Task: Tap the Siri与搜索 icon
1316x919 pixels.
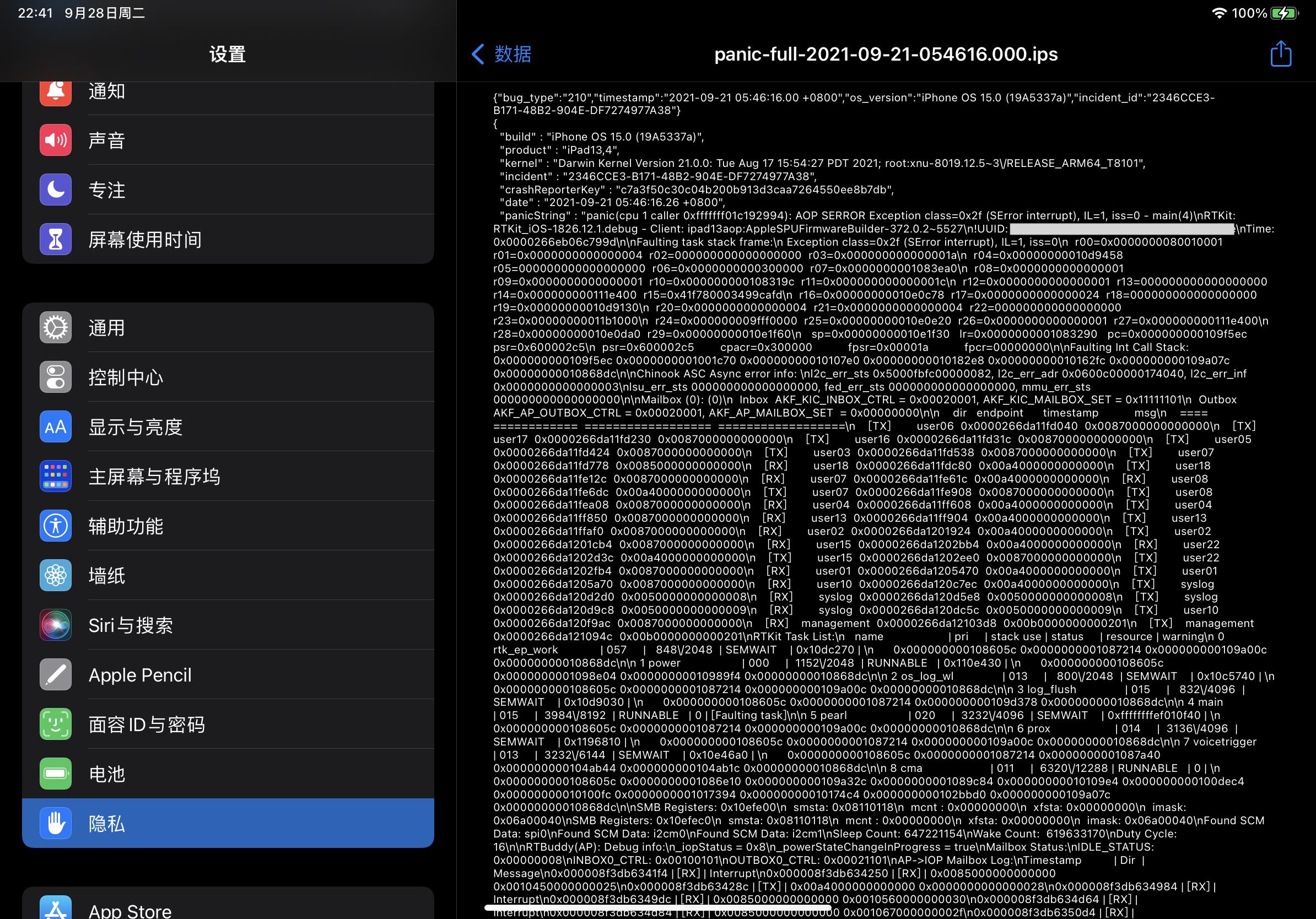Action: coord(56,625)
